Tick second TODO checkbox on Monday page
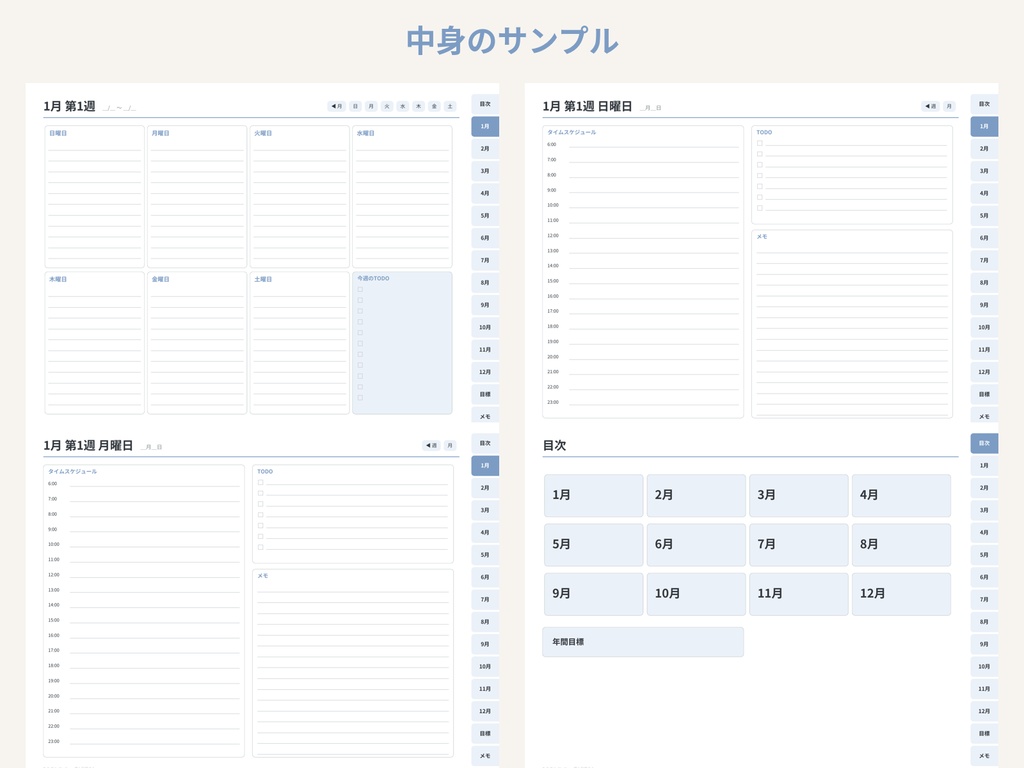1024x768 pixels. (x=261, y=493)
